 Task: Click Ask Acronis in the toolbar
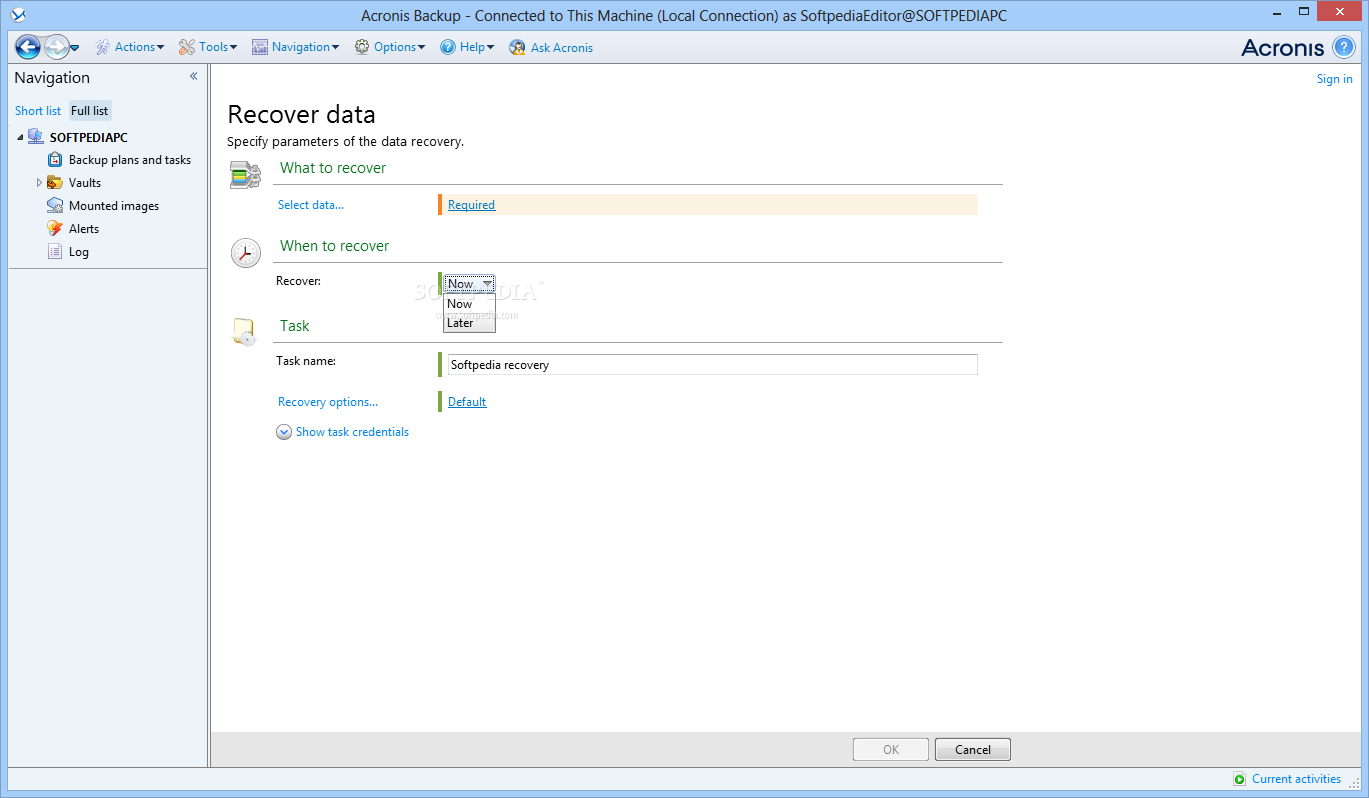(x=551, y=47)
